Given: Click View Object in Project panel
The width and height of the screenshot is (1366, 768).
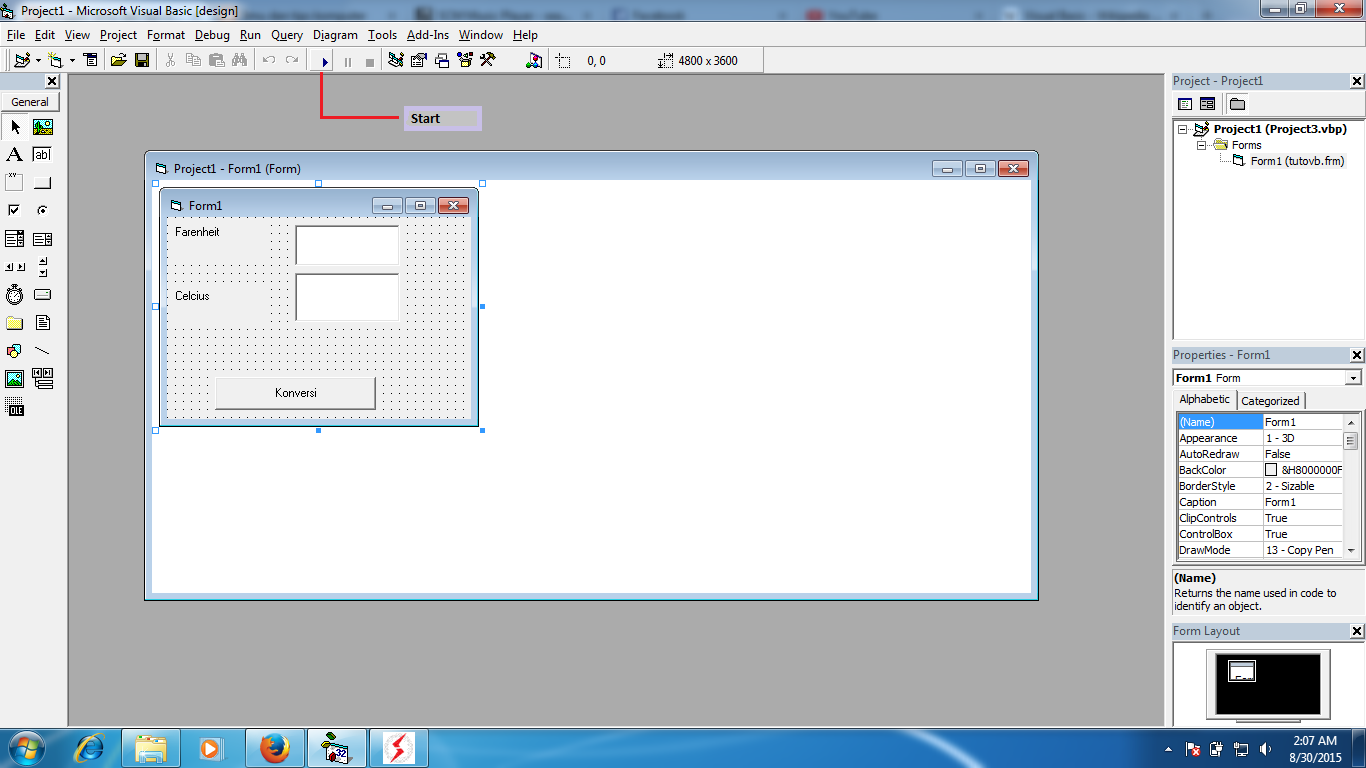Looking at the screenshot, I should point(1207,104).
